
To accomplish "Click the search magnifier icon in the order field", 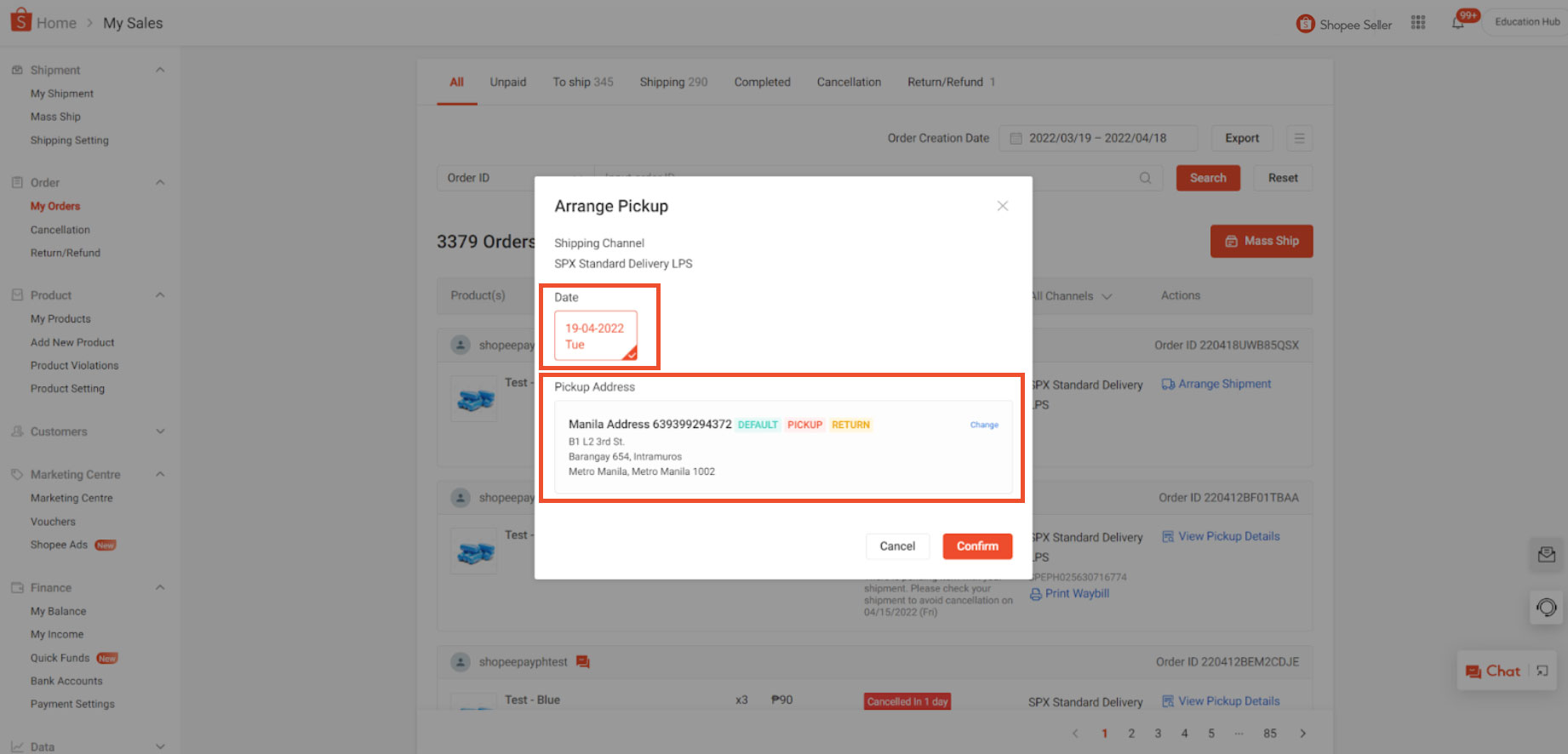I will coord(1146,178).
